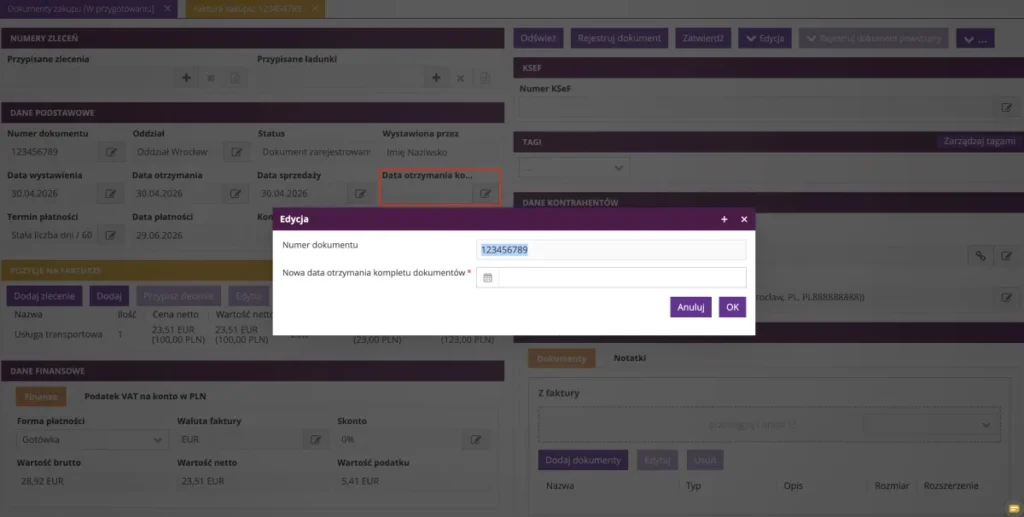The height and width of the screenshot is (517, 1024).
Task: Switch to Faktura zakupu: 123456789 tab
Action: [248, 8]
